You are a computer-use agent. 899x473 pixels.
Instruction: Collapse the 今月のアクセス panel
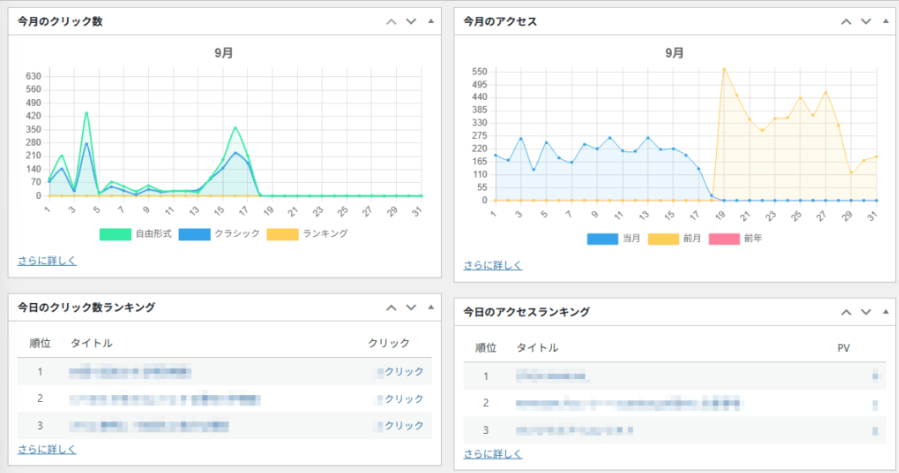click(885, 22)
